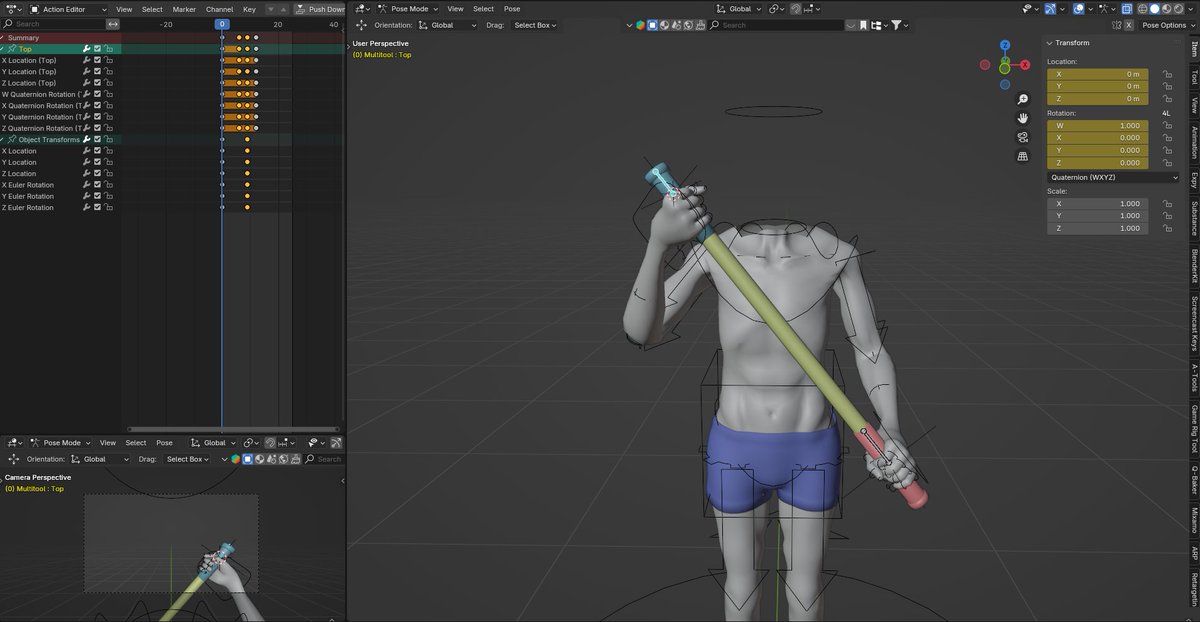
Task: Switch to the Animation sidebar tab
Action: tap(1194, 142)
